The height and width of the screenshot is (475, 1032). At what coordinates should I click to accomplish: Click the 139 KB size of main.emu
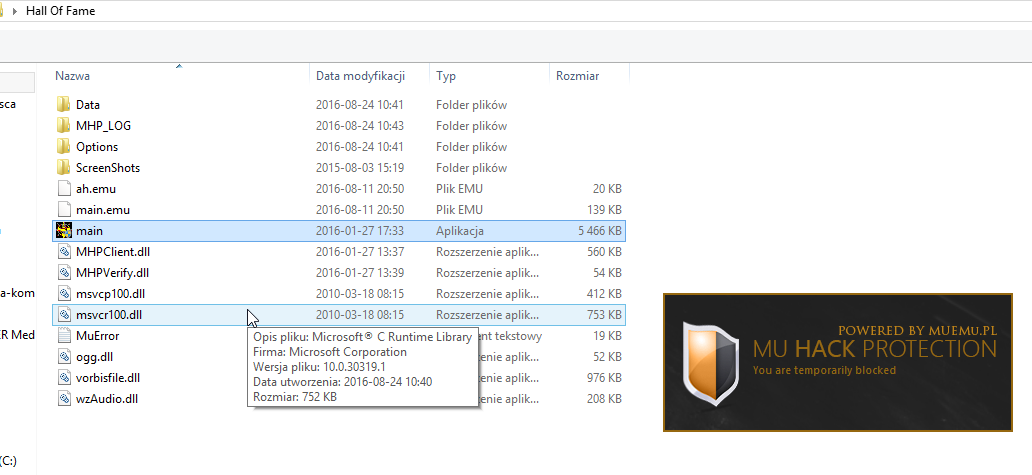coord(604,210)
